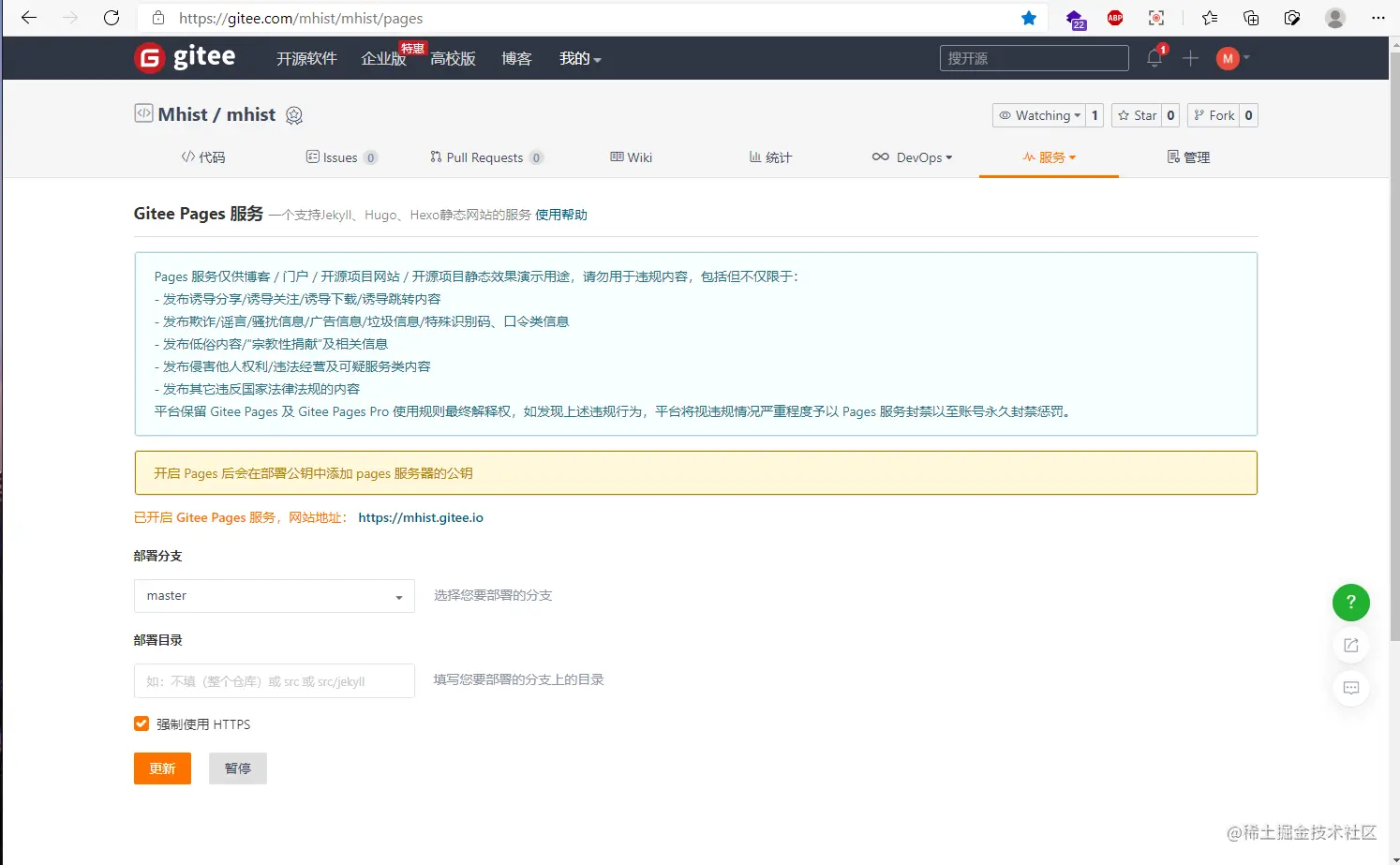1400x865 pixels.
Task: Click the floating share icon
Action: point(1350,645)
